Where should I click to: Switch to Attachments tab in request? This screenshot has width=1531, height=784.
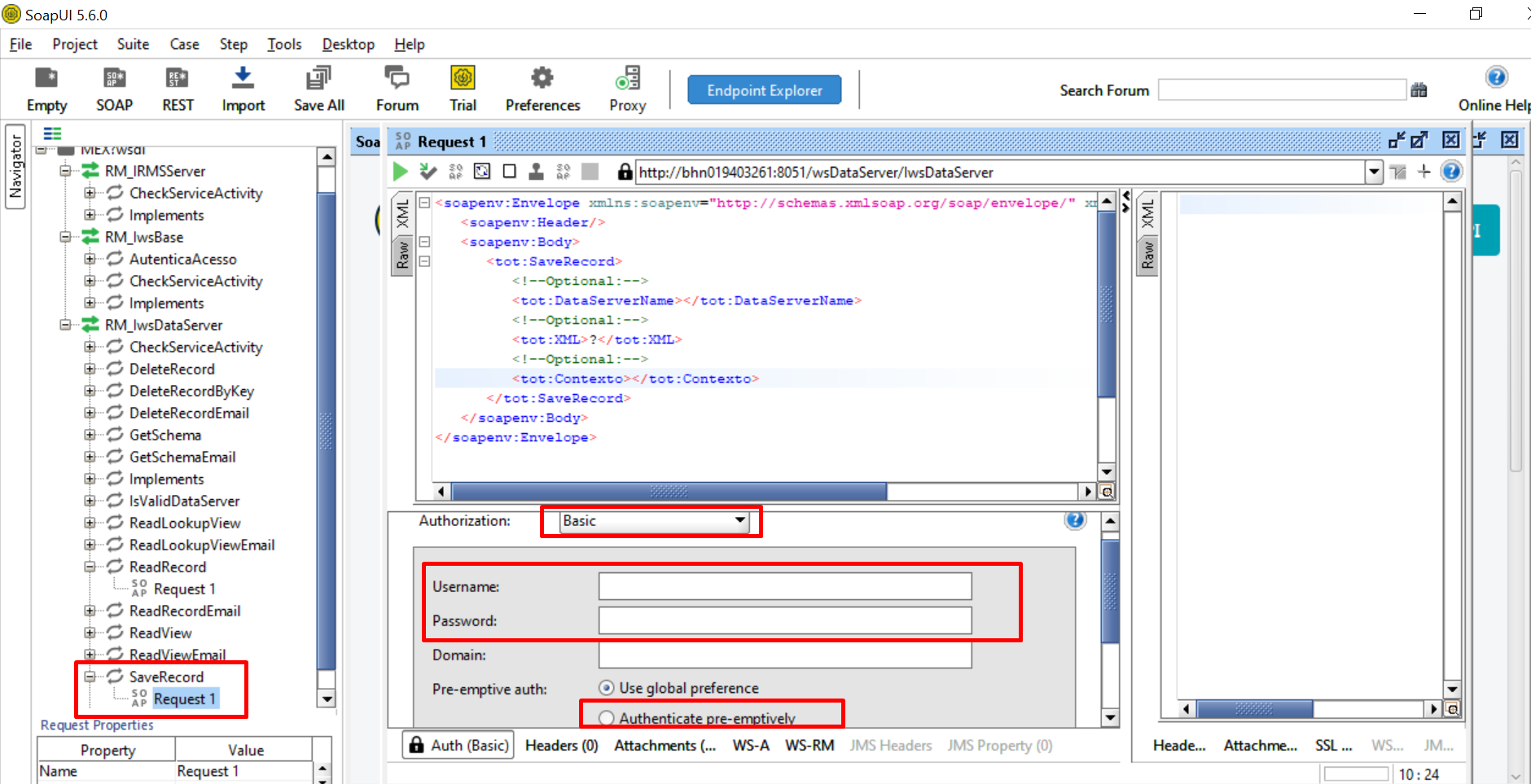click(x=665, y=745)
